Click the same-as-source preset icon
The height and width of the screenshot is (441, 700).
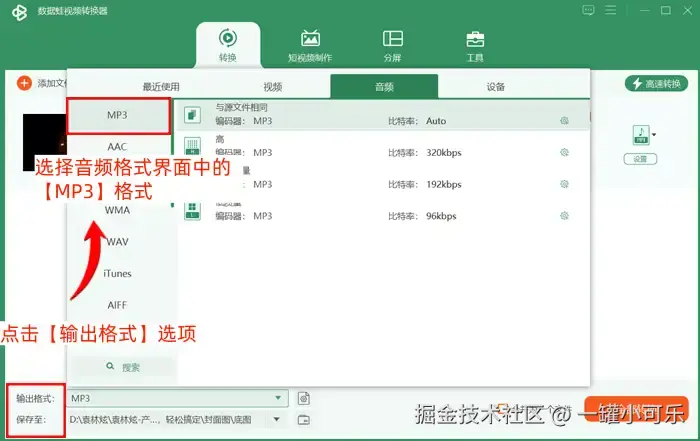192,115
